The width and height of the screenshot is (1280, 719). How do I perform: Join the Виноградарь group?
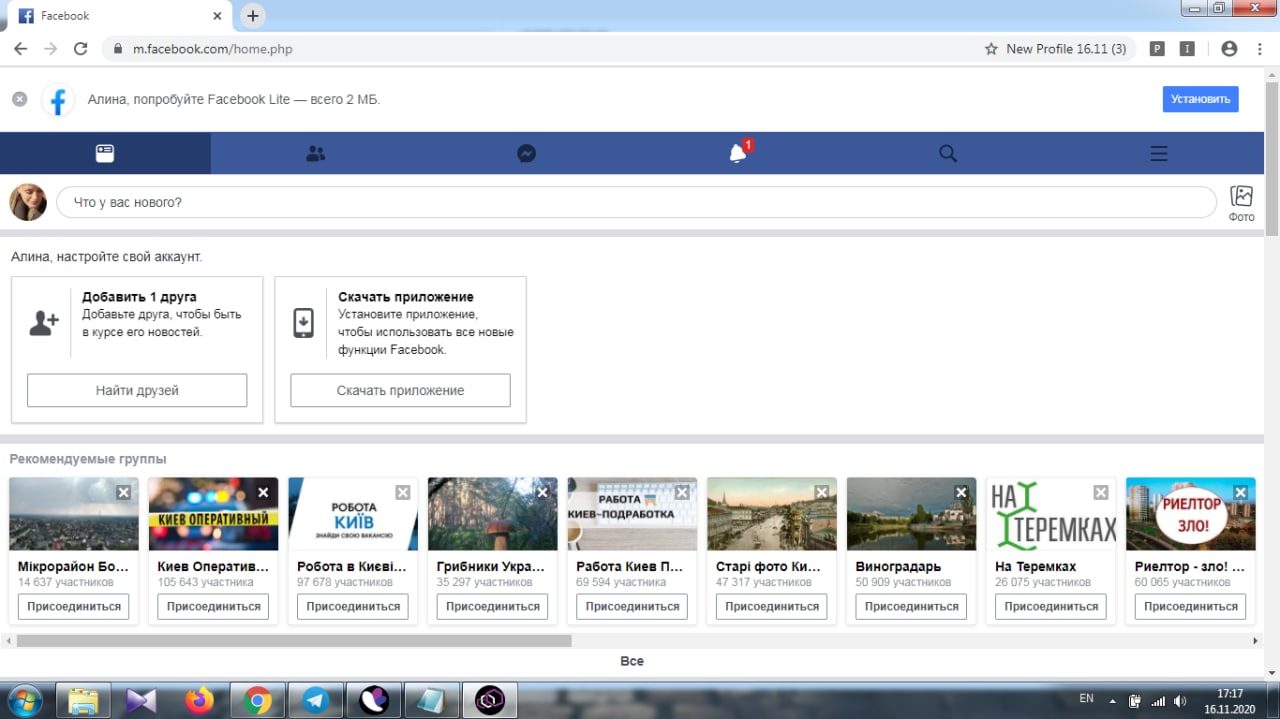(x=911, y=606)
